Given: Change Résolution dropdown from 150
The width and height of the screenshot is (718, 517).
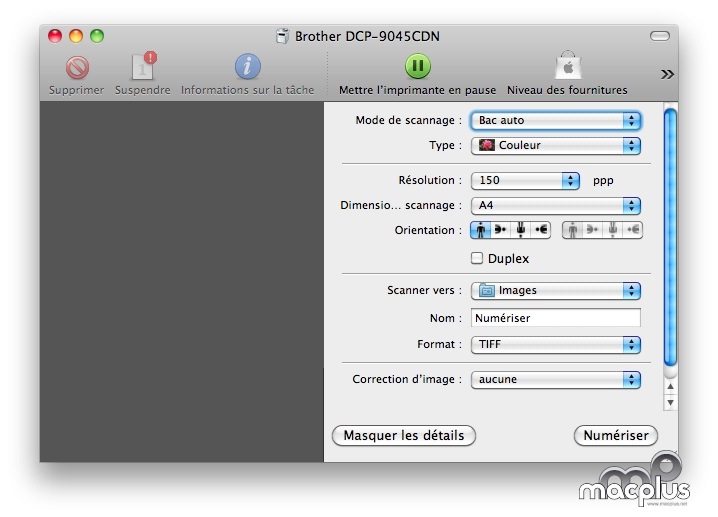Looking at the screenshot, I should (525, 180).
